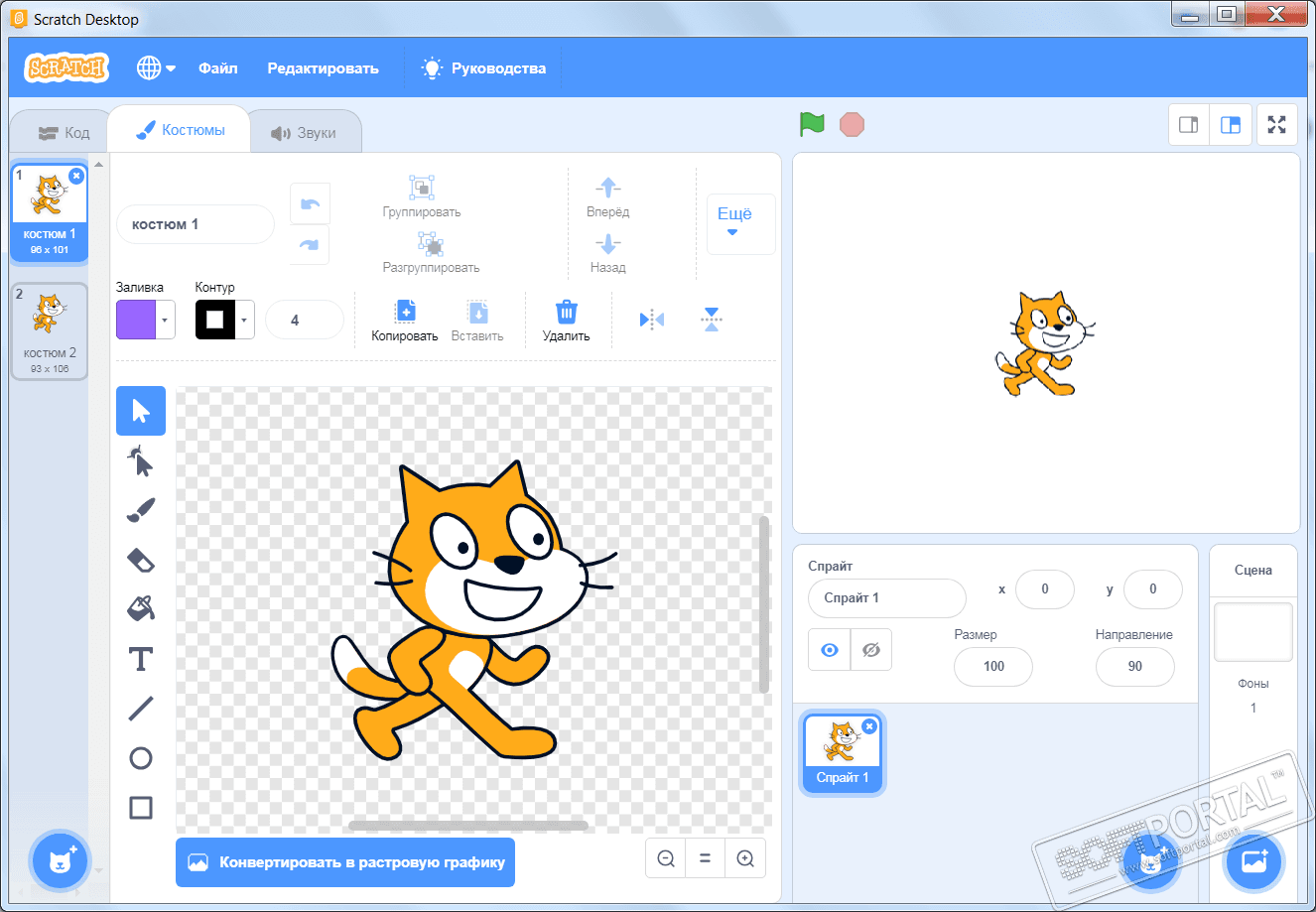The image size is (1316, 912).
Task: Click the Размер size field
Action: pyautogui.click(x=993, y=667)
